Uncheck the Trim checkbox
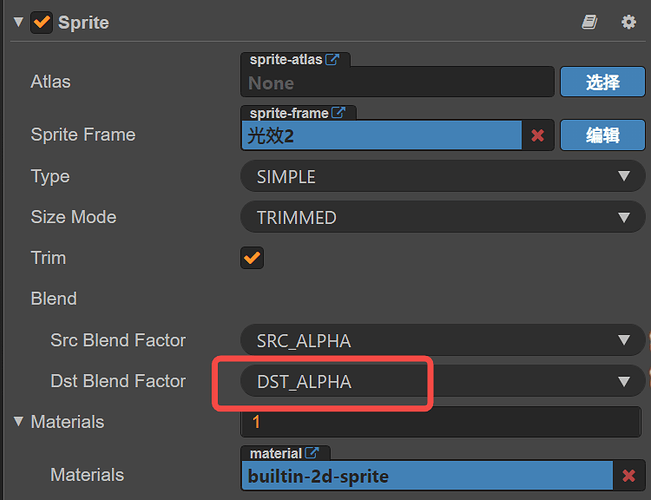The height and width of the screenshot is (500, 651). [x=252, y=258]
